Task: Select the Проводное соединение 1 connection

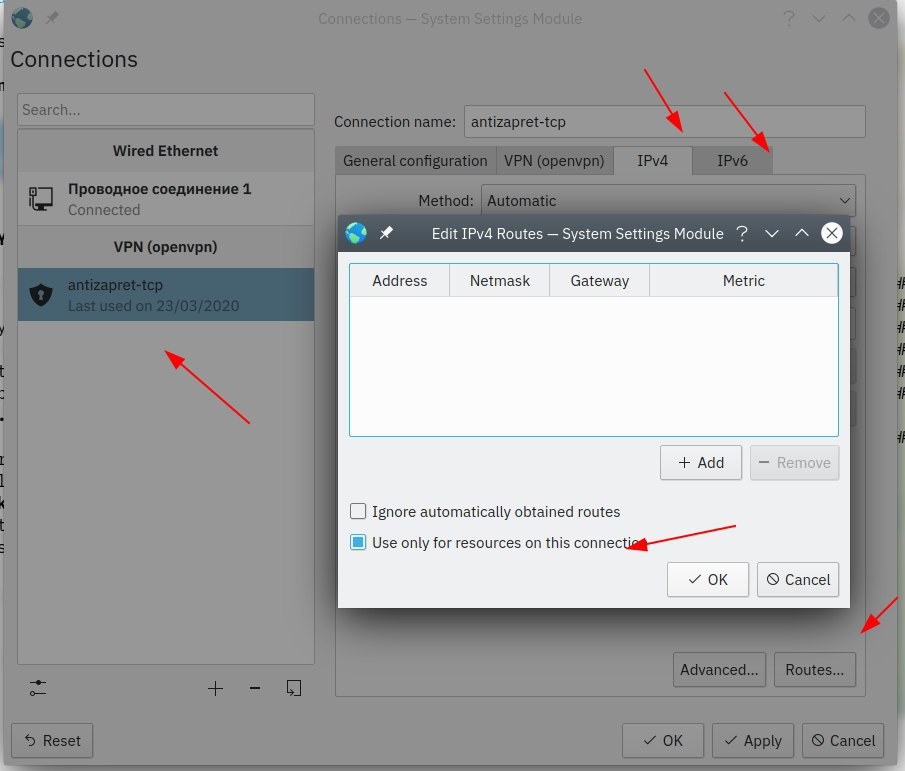Action: coord(166,199)
